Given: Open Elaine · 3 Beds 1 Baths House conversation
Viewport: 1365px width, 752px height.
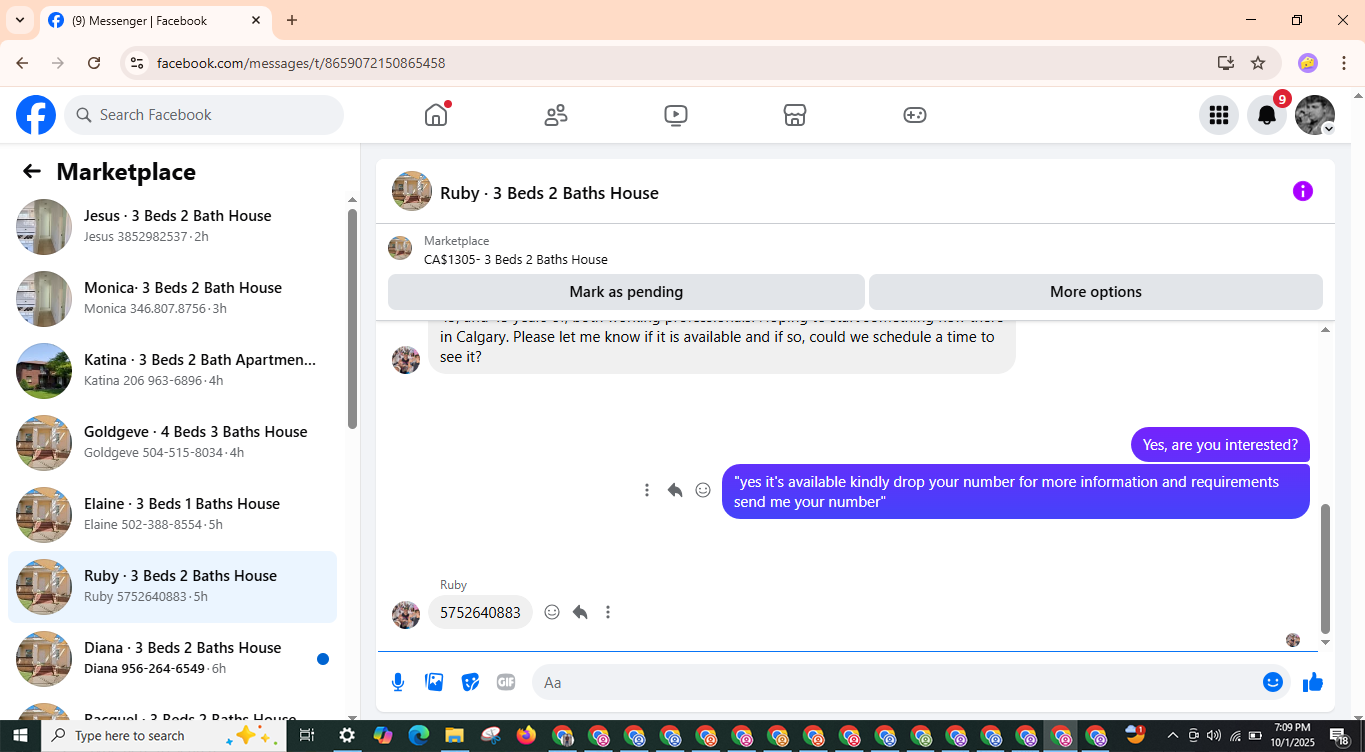Looking at the screenshot, I should pos(172,515).
